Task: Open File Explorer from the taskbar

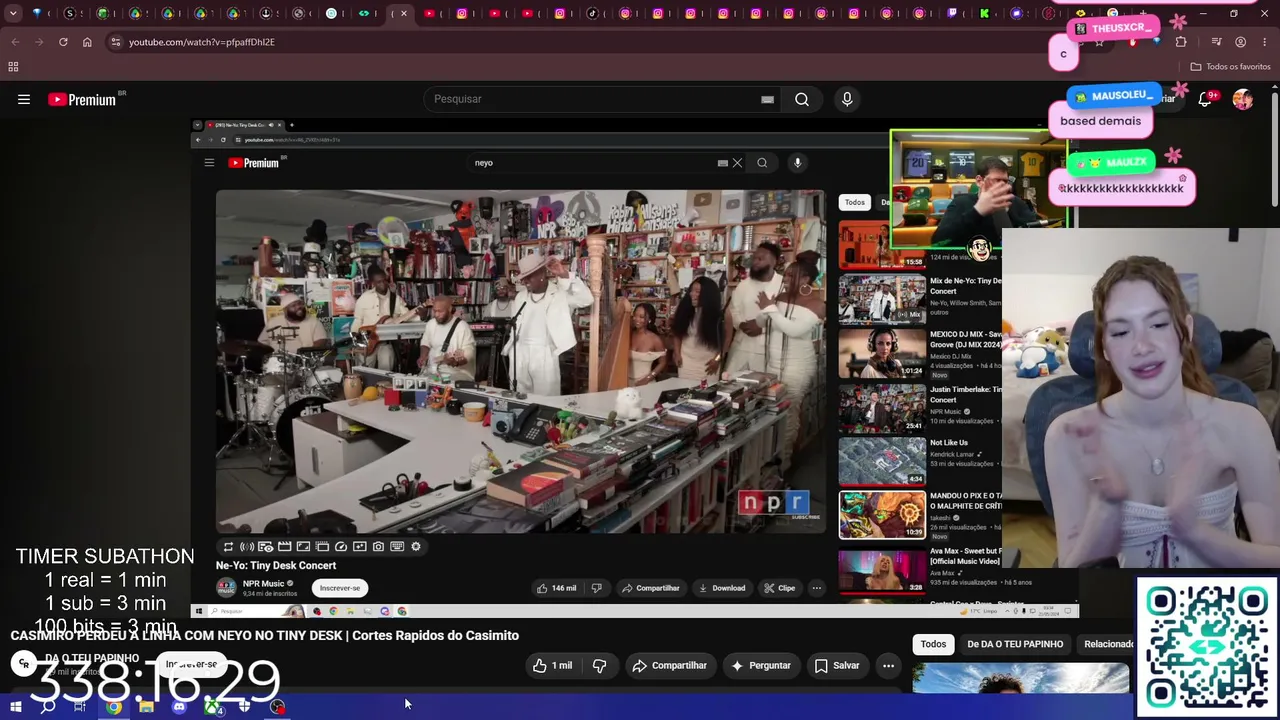Action: 146,707
